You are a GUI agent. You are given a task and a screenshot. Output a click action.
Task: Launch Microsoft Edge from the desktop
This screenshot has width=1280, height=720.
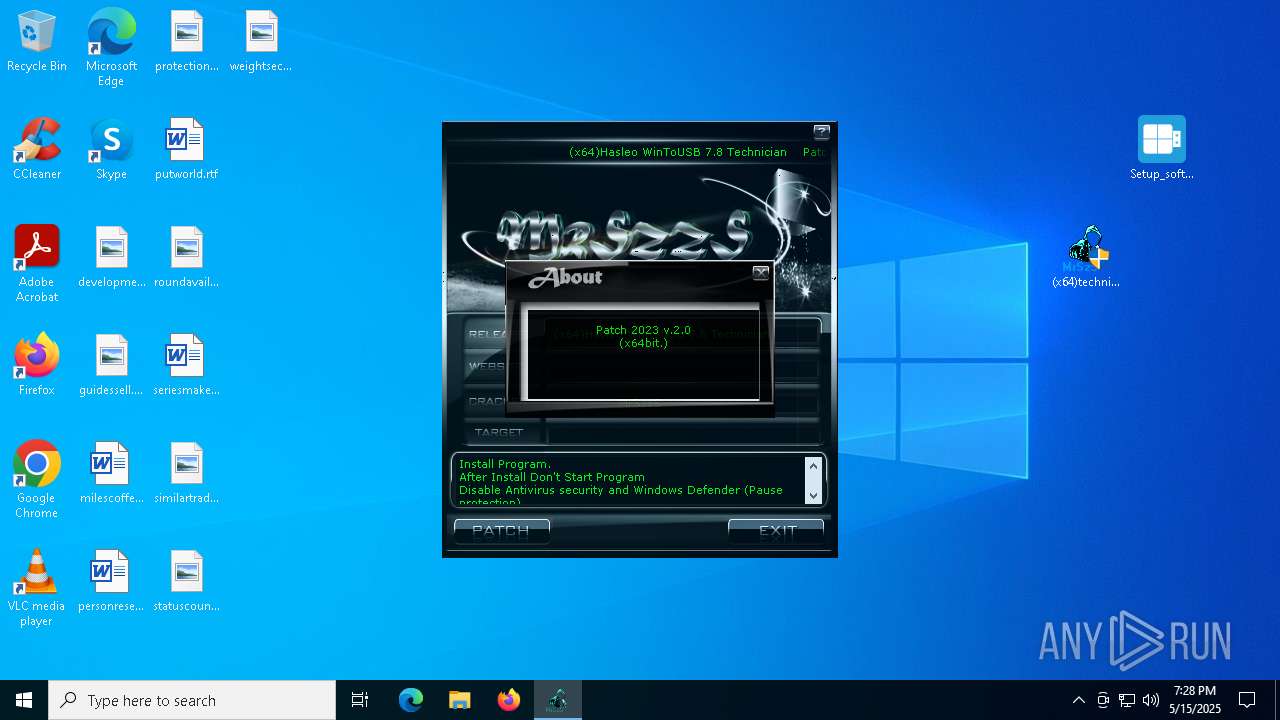pos(111,48)
